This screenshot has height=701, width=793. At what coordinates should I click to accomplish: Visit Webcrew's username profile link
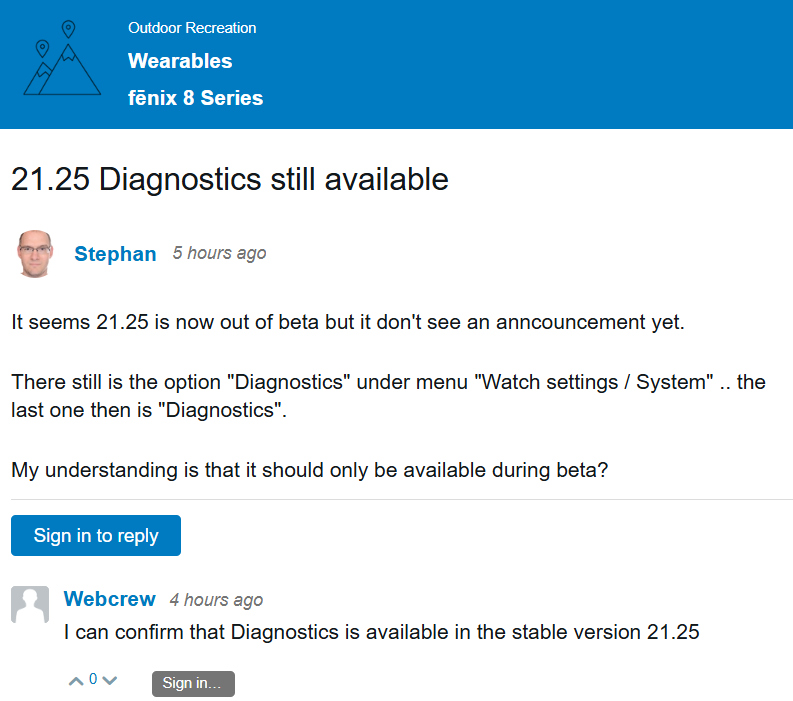point(109,599)
